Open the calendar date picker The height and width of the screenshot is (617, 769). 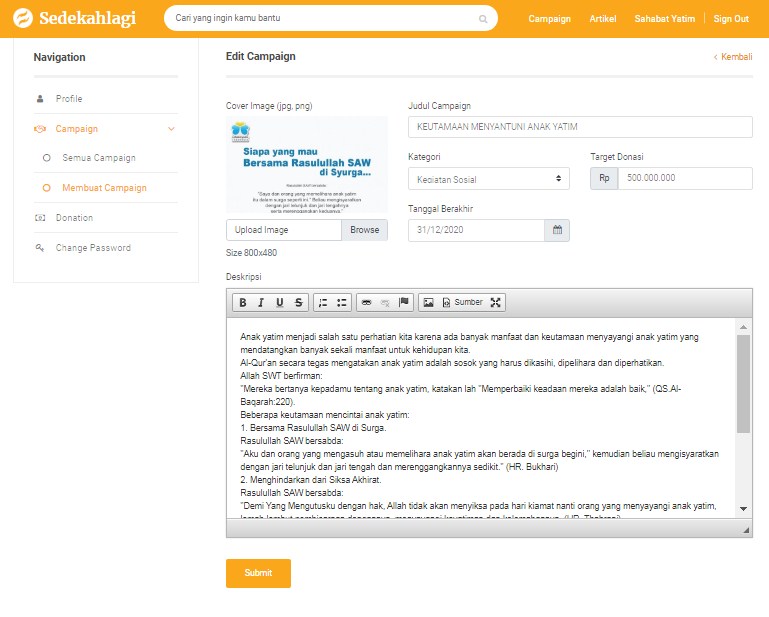[557, 230]
